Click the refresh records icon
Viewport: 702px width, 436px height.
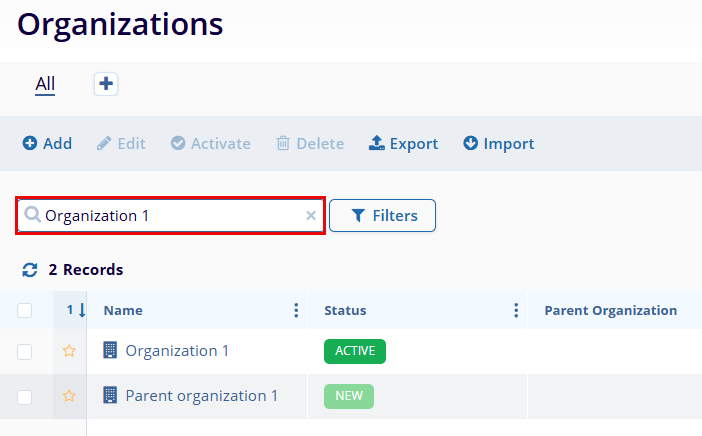[x=30, y=270]
